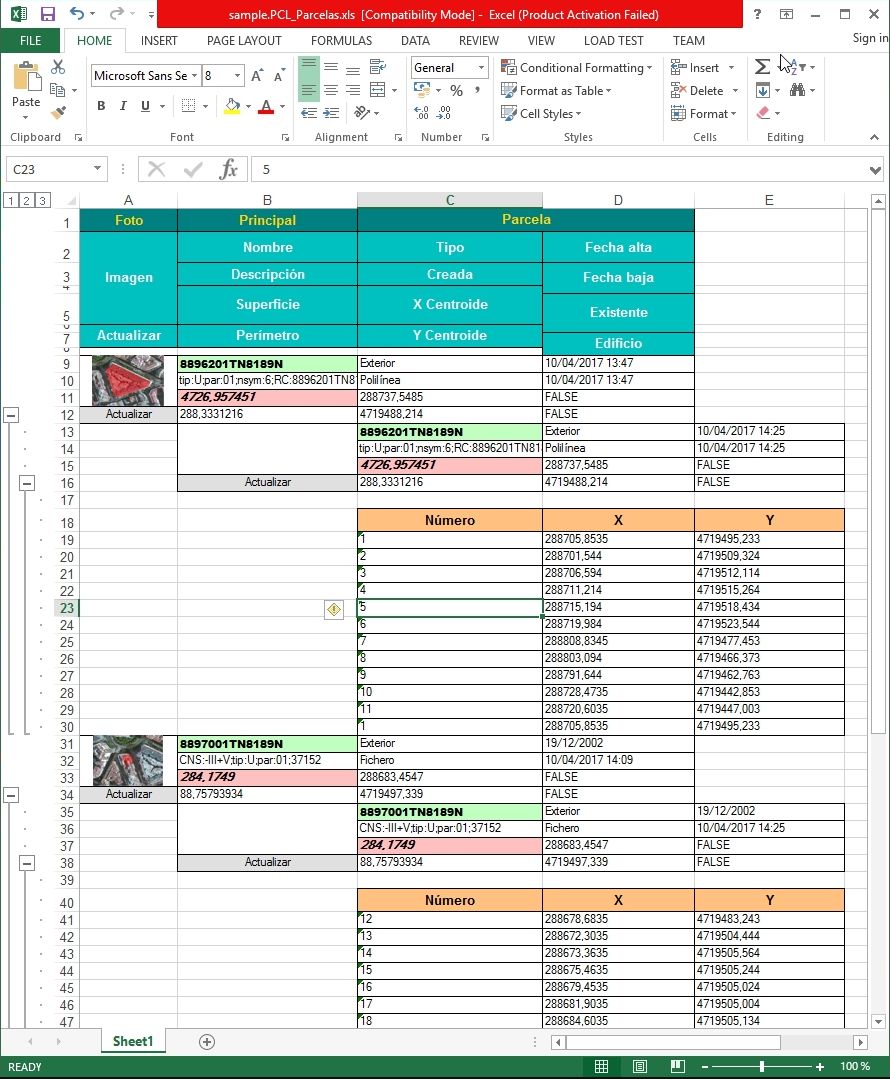Save the workbook with the floppy icon
This screenshot has width=890, height=1079.
(x=47, y=14)
